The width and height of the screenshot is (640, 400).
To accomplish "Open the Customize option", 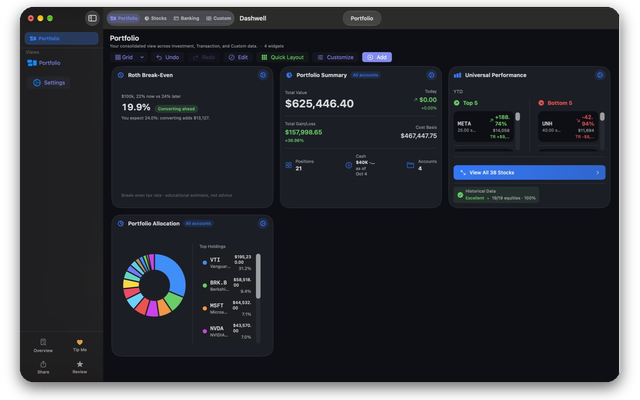I will pos(336,57).
